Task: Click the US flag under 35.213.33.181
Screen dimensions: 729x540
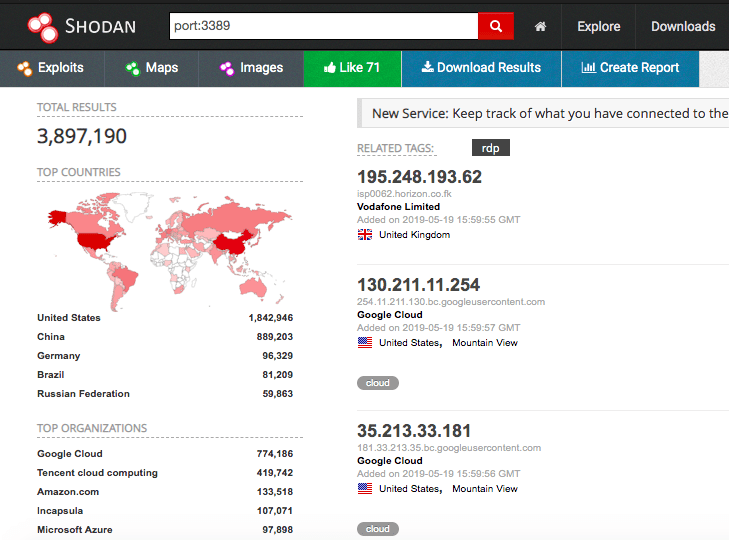Action: click(365, 489)
